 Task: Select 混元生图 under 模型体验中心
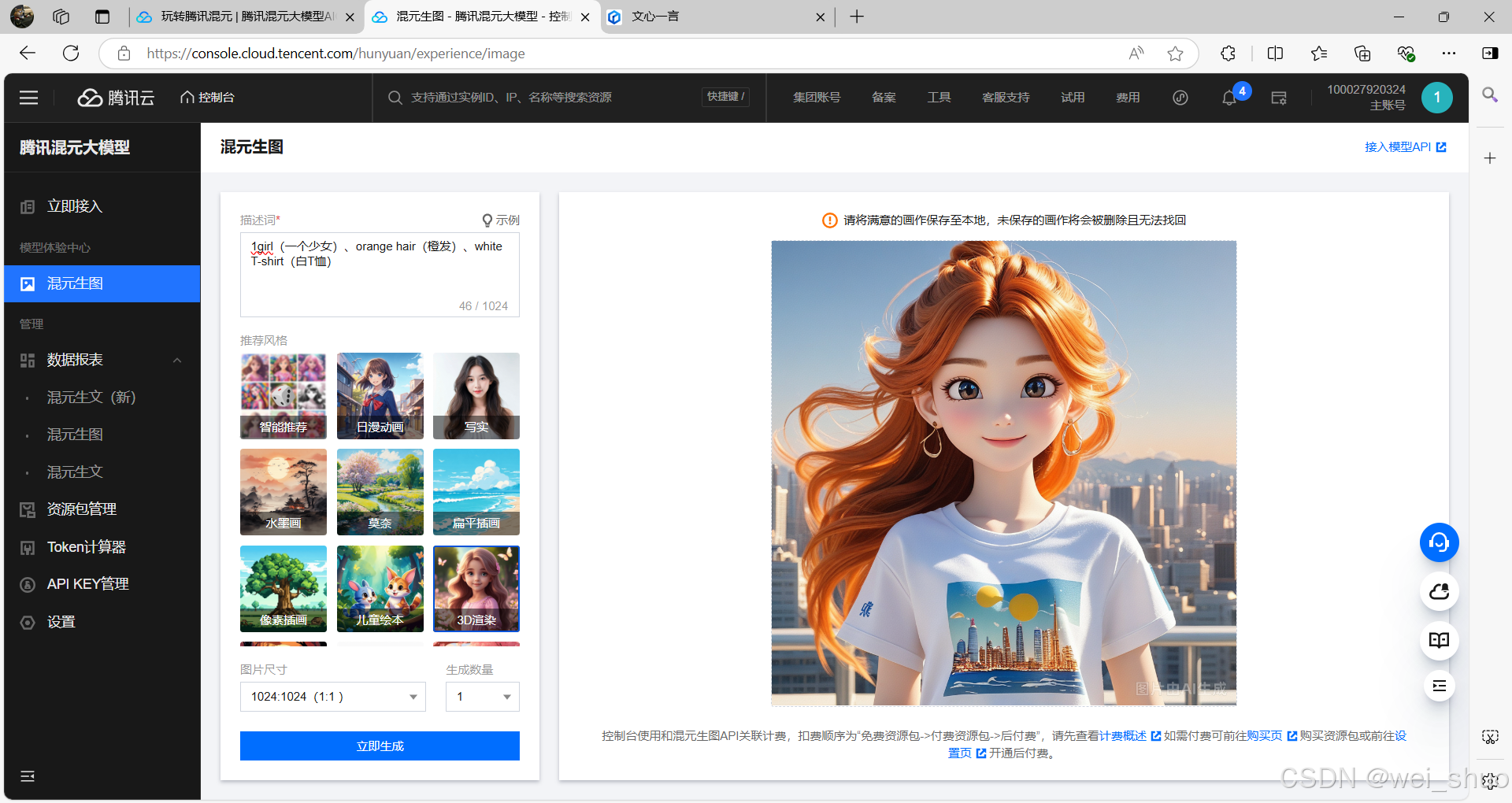tap(102, 283)
